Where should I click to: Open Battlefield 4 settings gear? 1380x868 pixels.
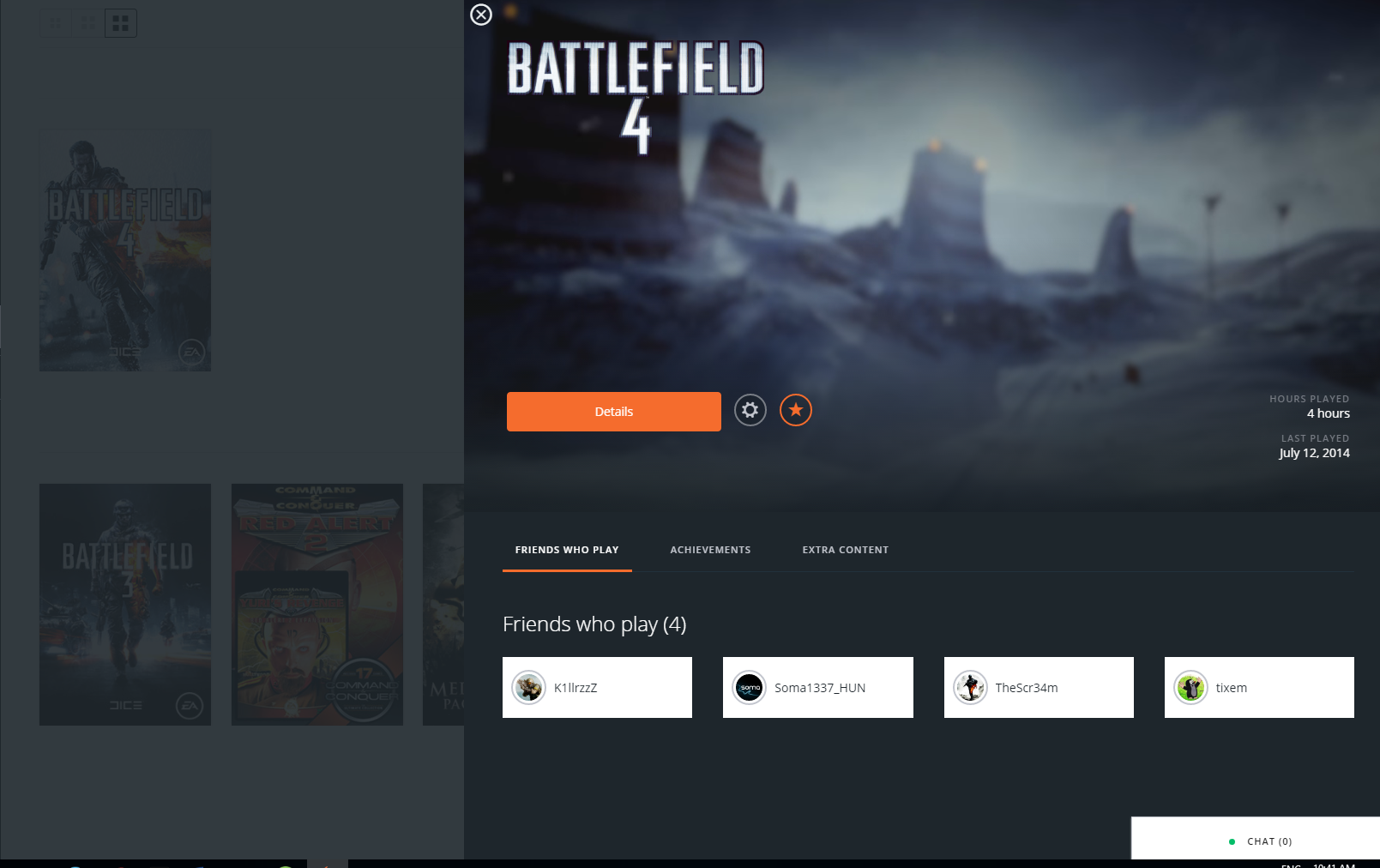pos(750,411)
